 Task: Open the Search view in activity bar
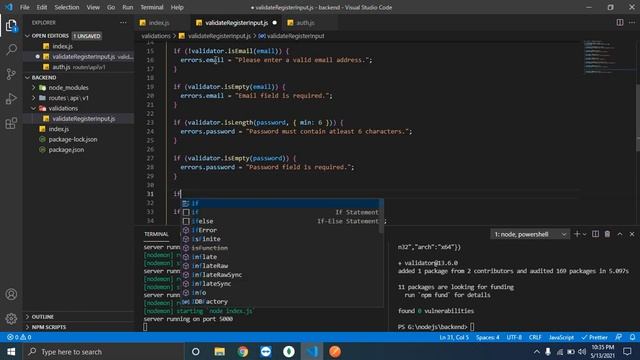pyautogui.click(x=11, y=50)
